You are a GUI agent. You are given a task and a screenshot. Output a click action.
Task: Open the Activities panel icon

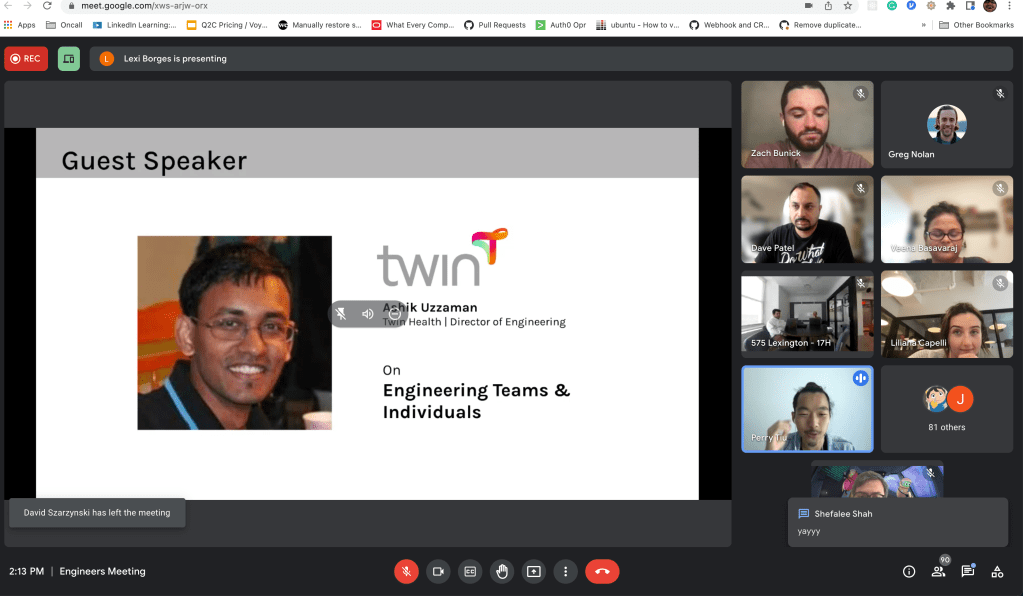pos(997,571)
